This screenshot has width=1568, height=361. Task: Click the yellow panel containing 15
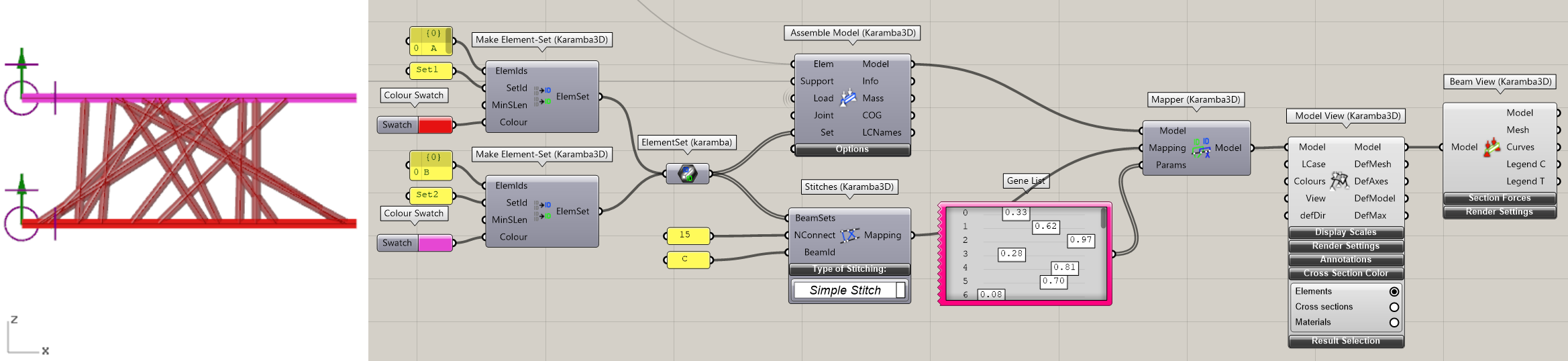(x=688, y=236)
